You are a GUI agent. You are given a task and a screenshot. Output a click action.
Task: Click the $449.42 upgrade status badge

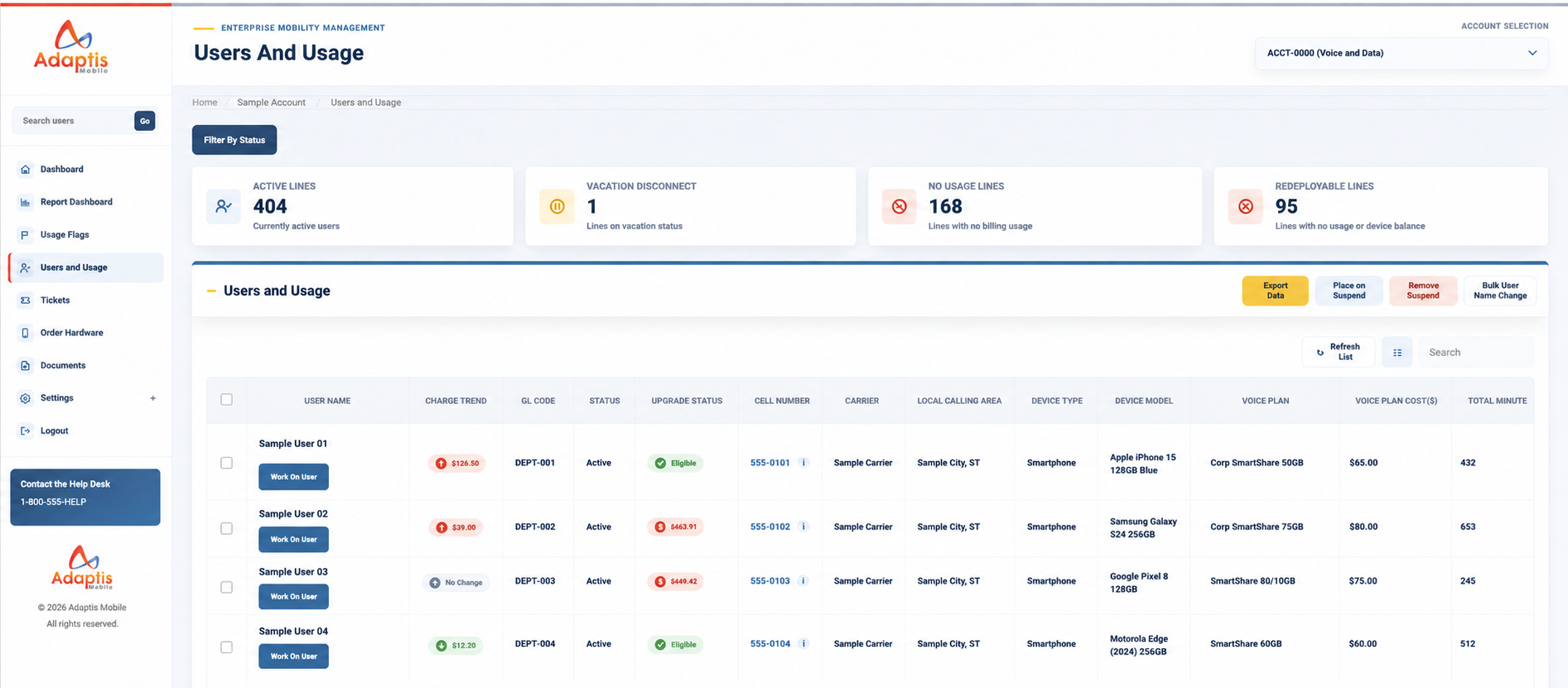(x=675, y=581)
